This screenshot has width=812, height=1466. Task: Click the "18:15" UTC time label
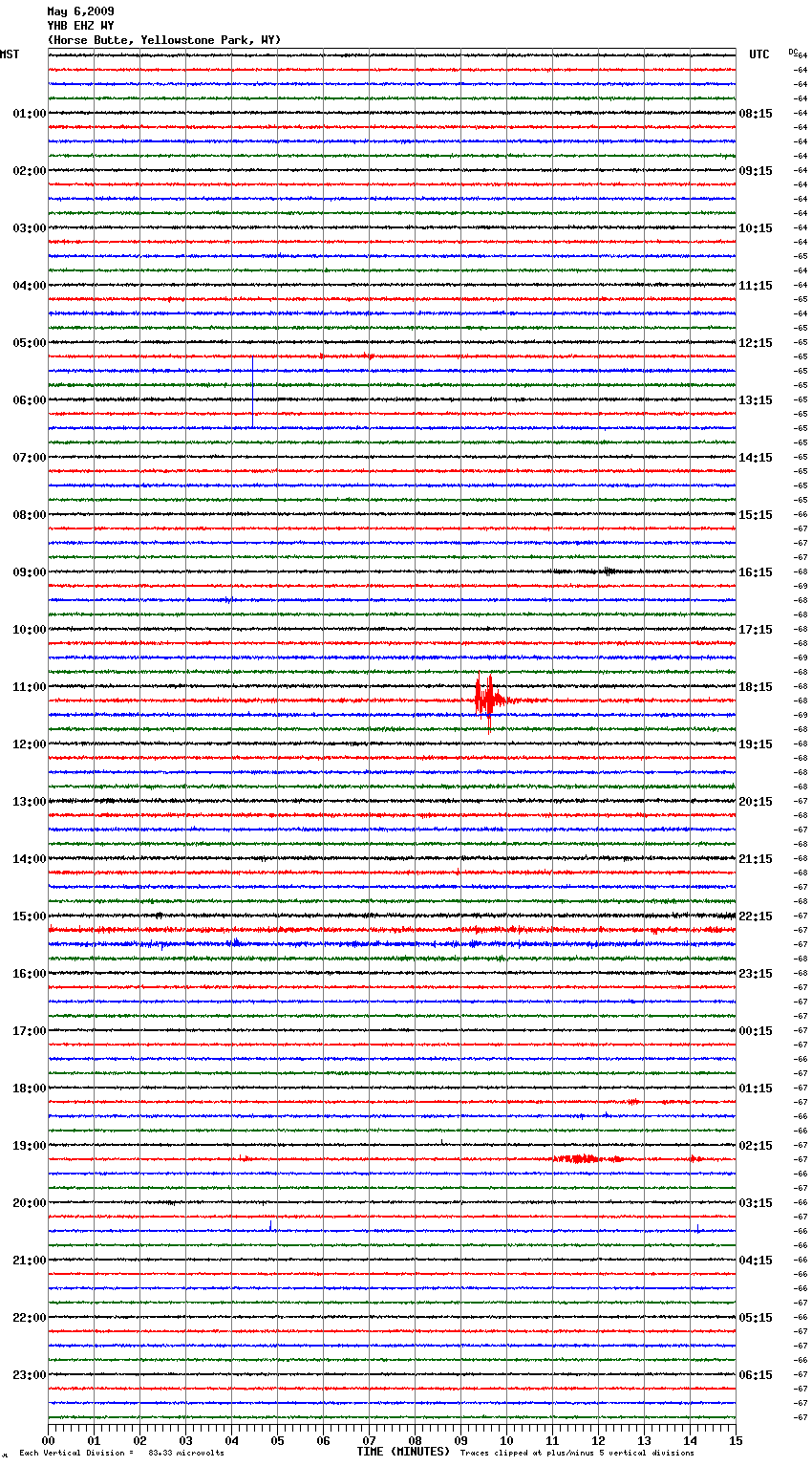tap(756, 687)
